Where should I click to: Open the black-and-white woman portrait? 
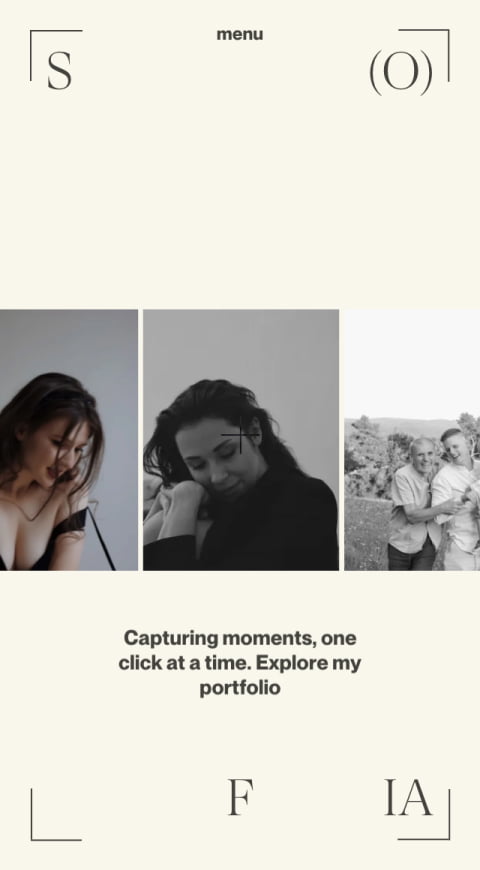tap(241, 440)
